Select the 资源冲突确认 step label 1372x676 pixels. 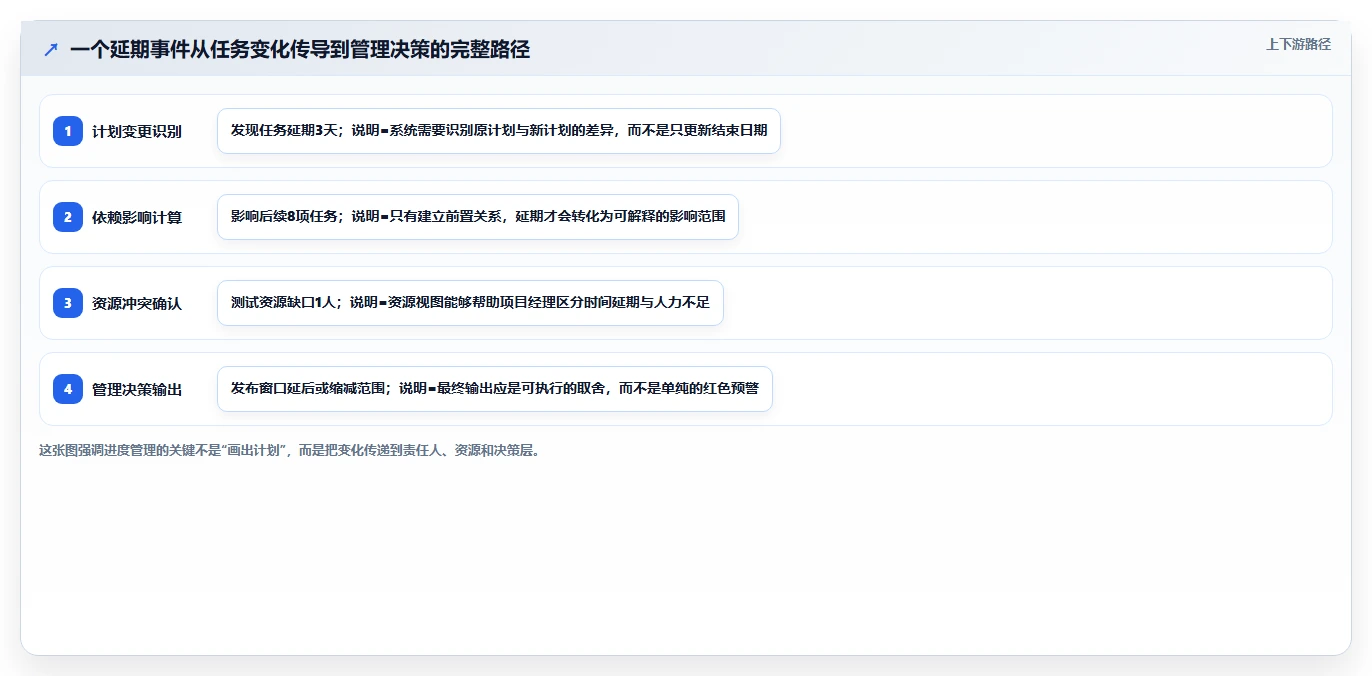point(137,303)
